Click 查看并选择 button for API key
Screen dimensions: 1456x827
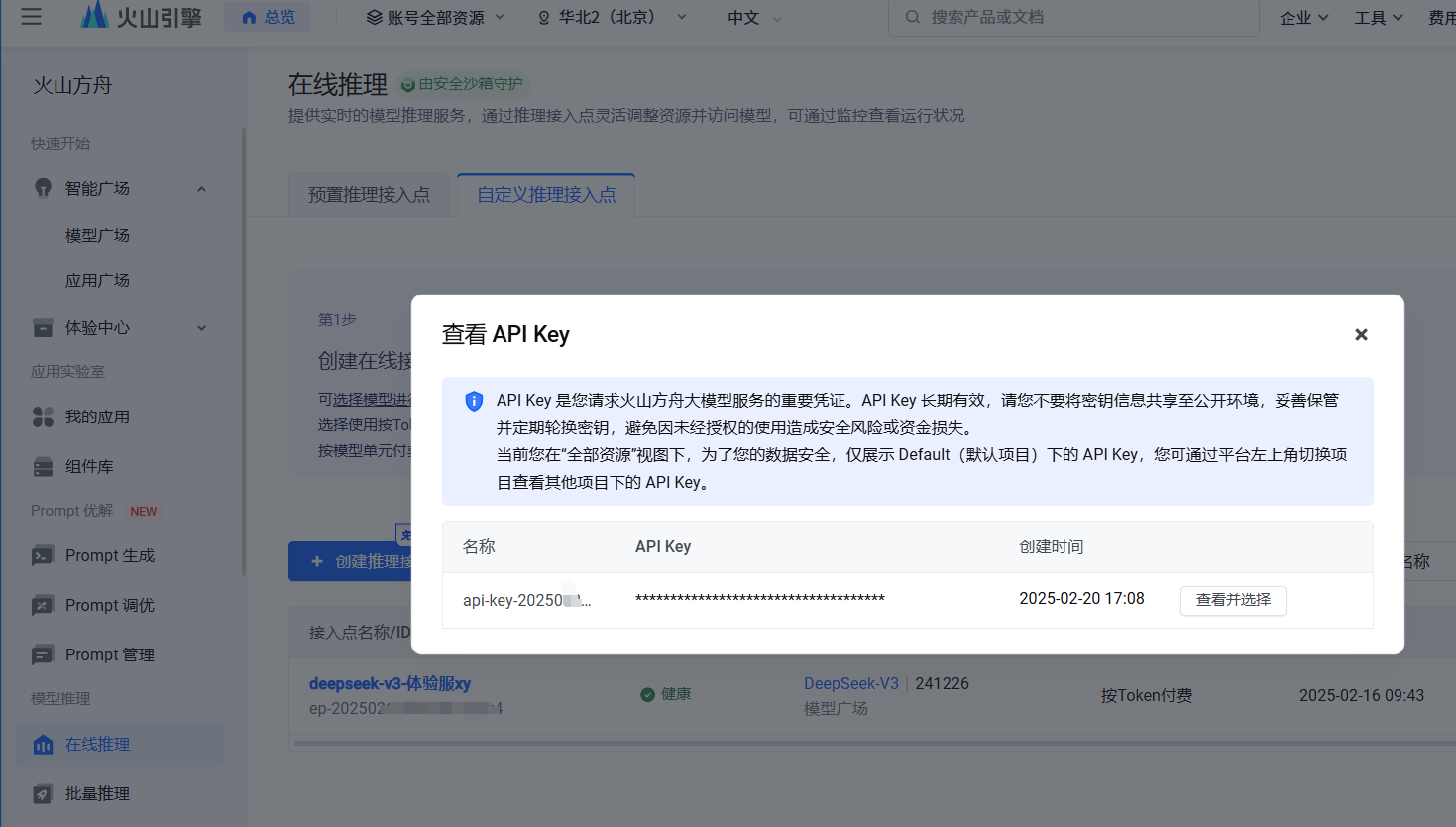pos(1233,600)
